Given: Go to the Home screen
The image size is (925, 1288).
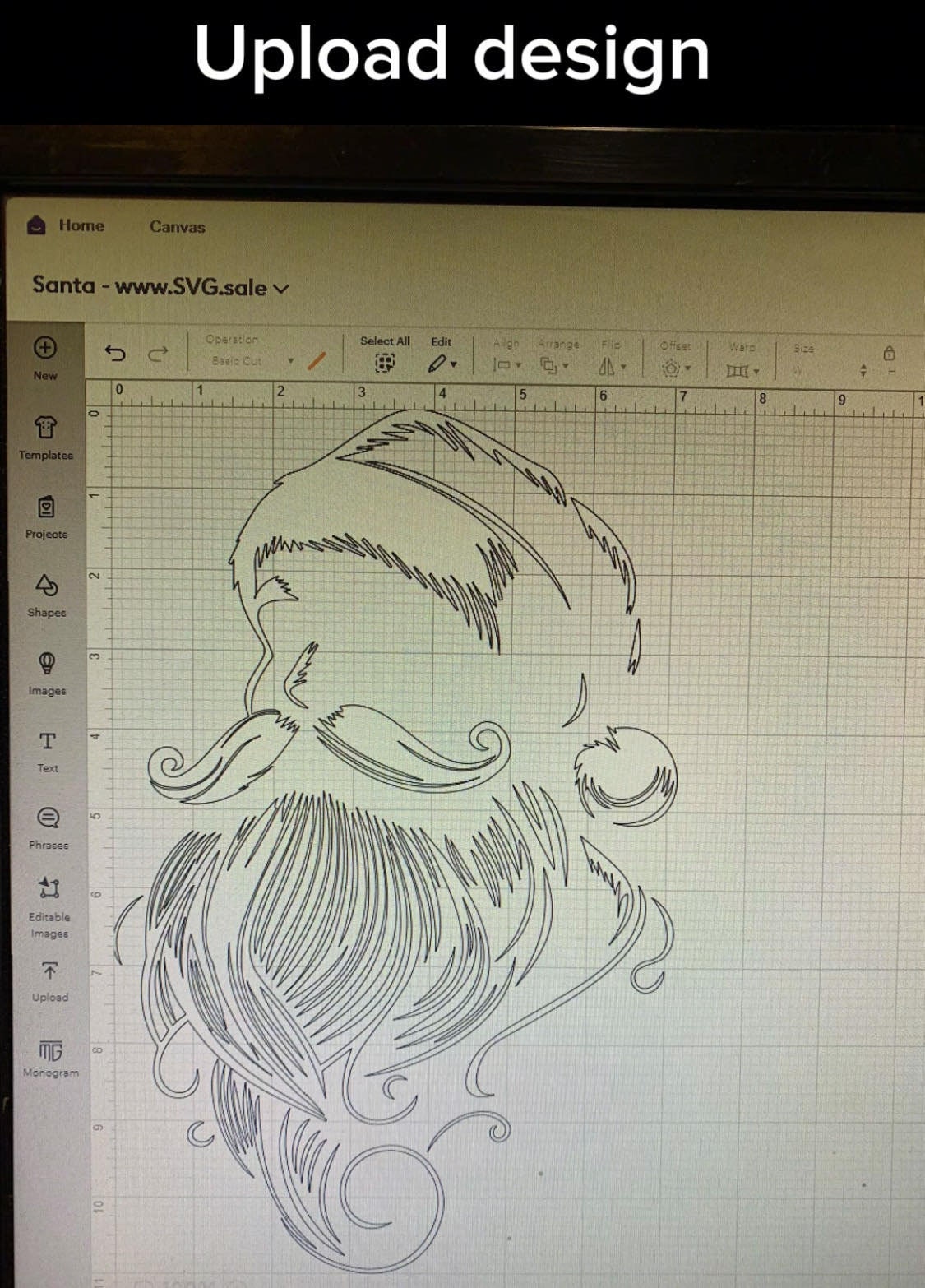Looking at the screenshot, I should pyautogui.click(x=81, y=225).
